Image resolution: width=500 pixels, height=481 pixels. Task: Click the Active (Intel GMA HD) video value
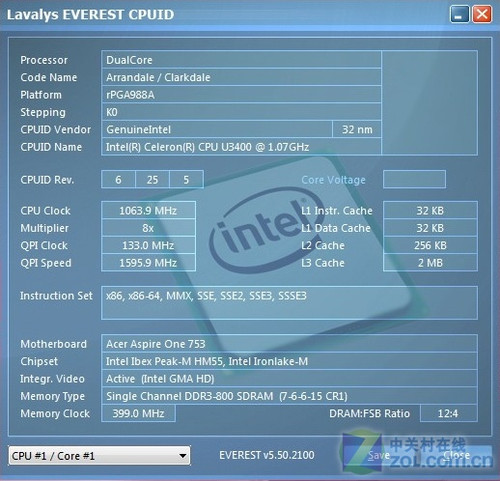289,379
